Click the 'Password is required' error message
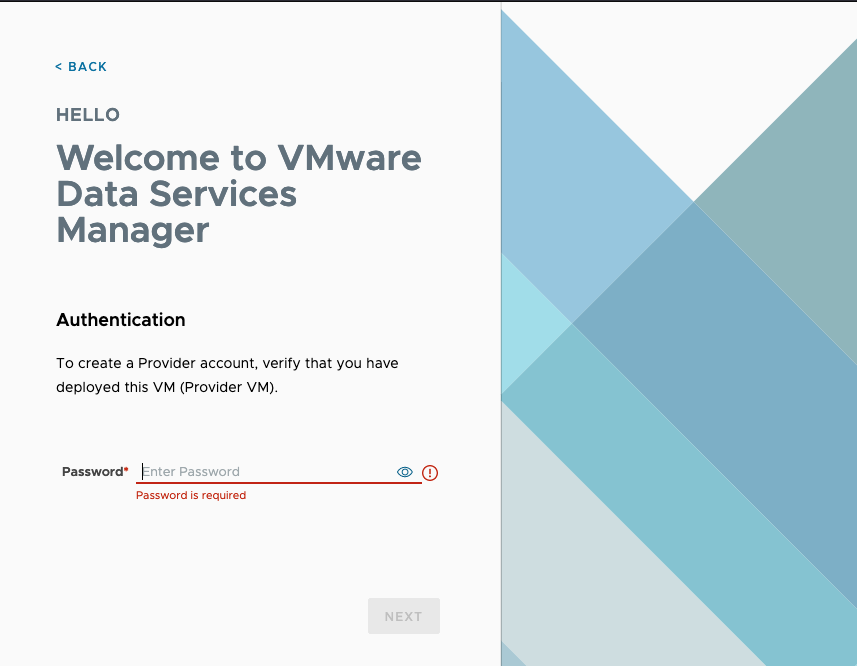Image resolution: width=857 pixels, height=666 pixels. pyautogui.click(x=191, y=495)
